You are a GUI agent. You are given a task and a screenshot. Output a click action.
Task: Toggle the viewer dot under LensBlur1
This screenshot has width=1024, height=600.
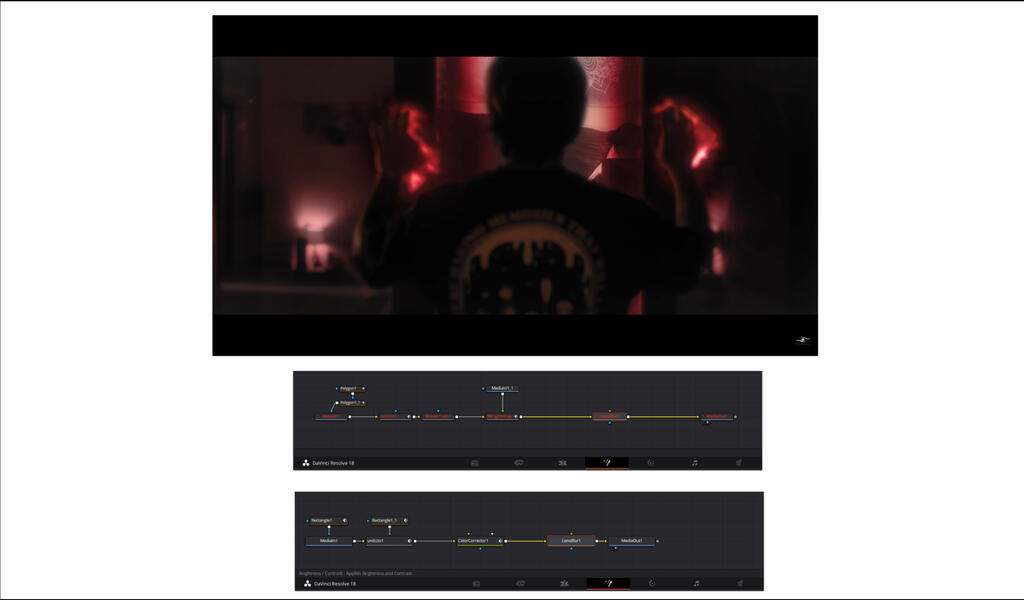(x=573, y=549)
